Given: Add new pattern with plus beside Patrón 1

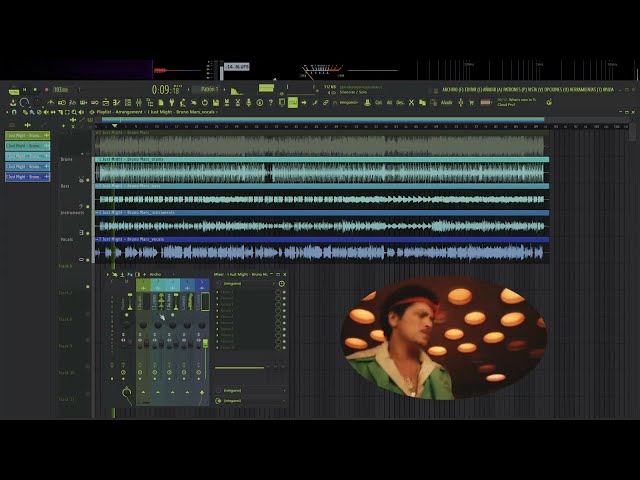Looking at the screenshot, I should (224, 89).
